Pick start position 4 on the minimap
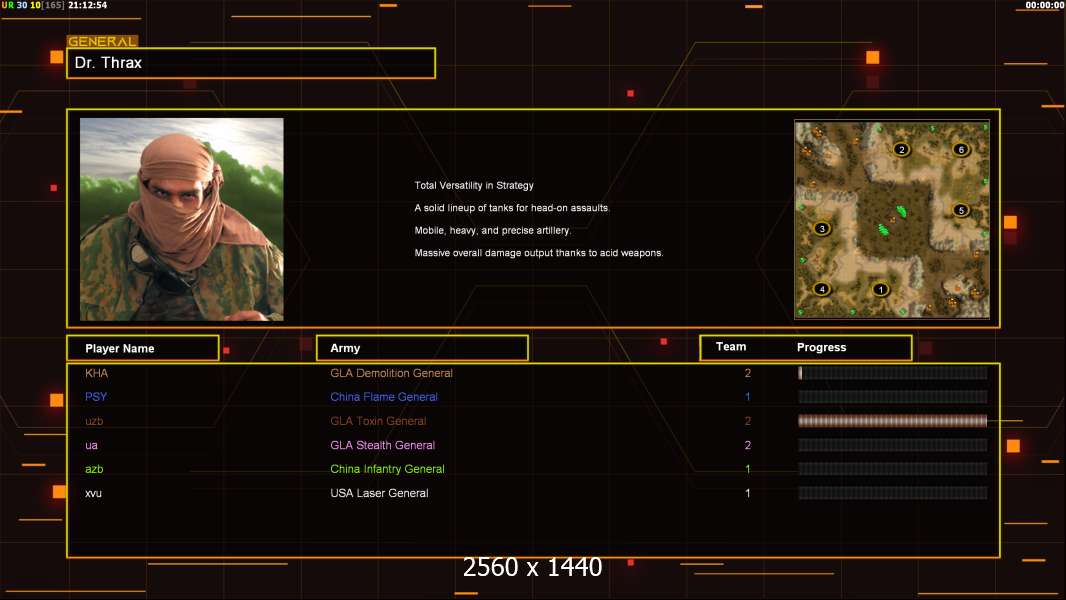Viewport: 1066px width, 600px height. point(822,289)
